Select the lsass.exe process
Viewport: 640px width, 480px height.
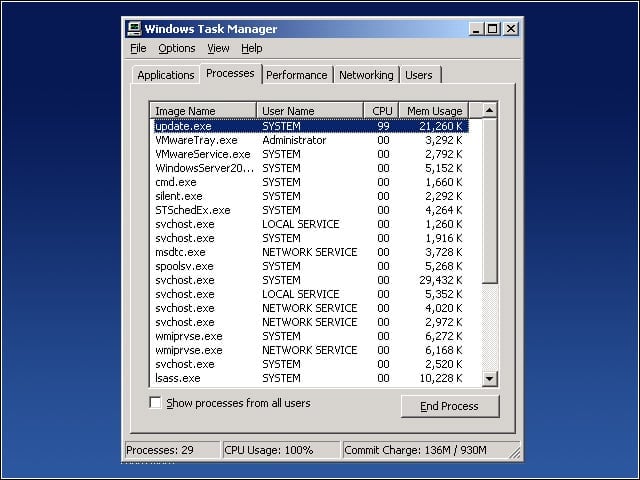tap(311, 378)
